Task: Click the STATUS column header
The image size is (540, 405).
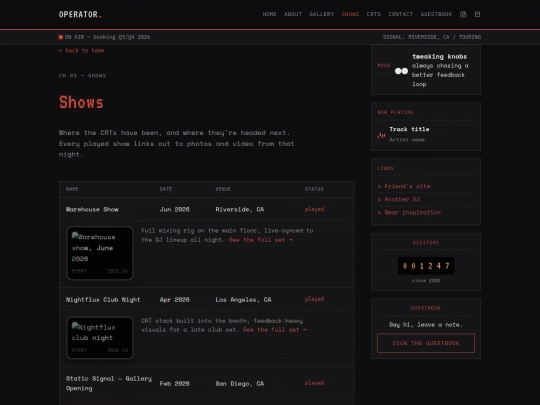Action: pyautogui.click(x=314, y=189)
